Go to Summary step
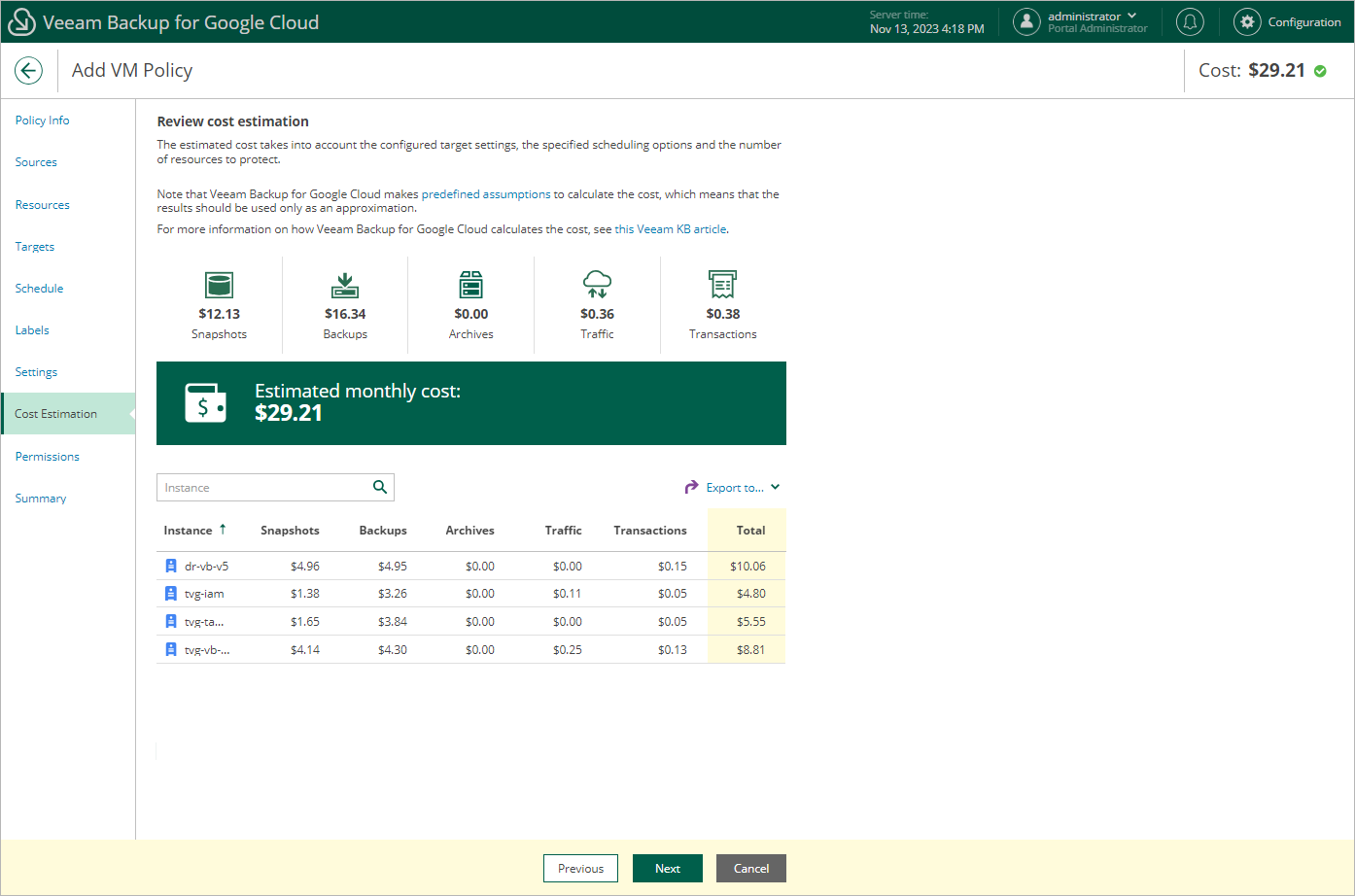Viewport: 1355px width, 896px height. coord(41,499)
